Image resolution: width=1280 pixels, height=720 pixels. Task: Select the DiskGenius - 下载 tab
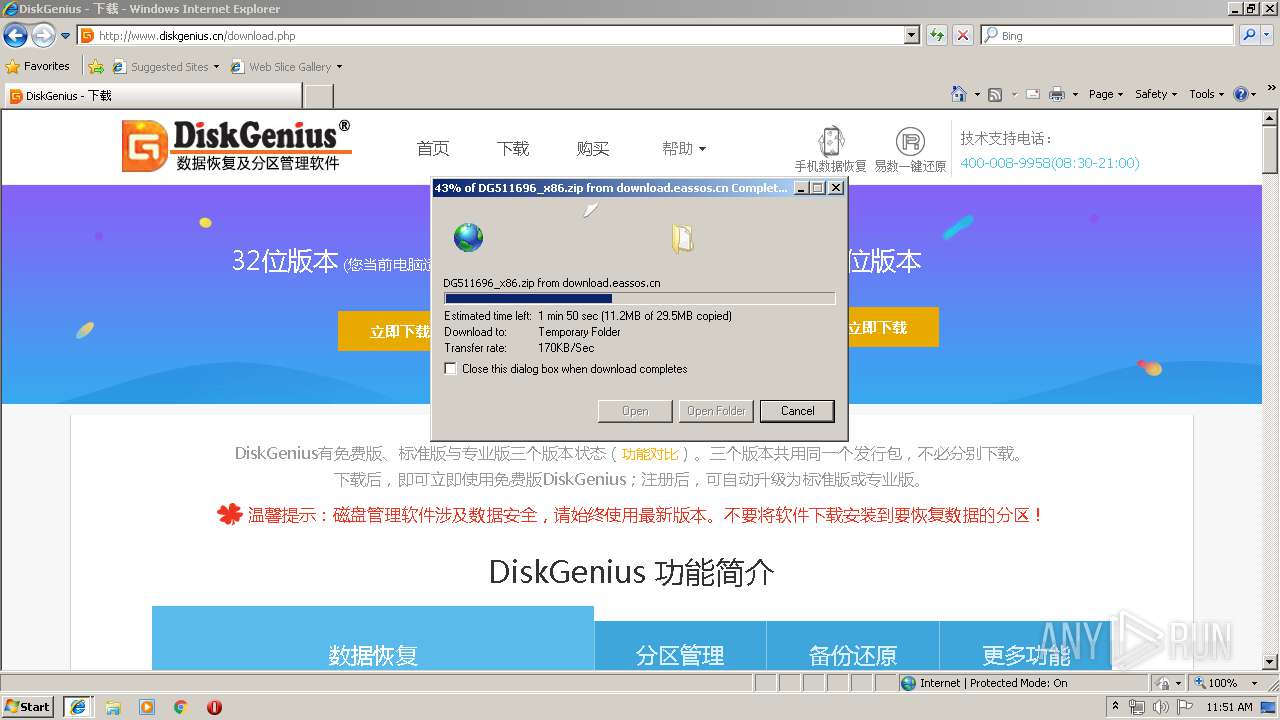pyautogui.click(x=153, y=96)
